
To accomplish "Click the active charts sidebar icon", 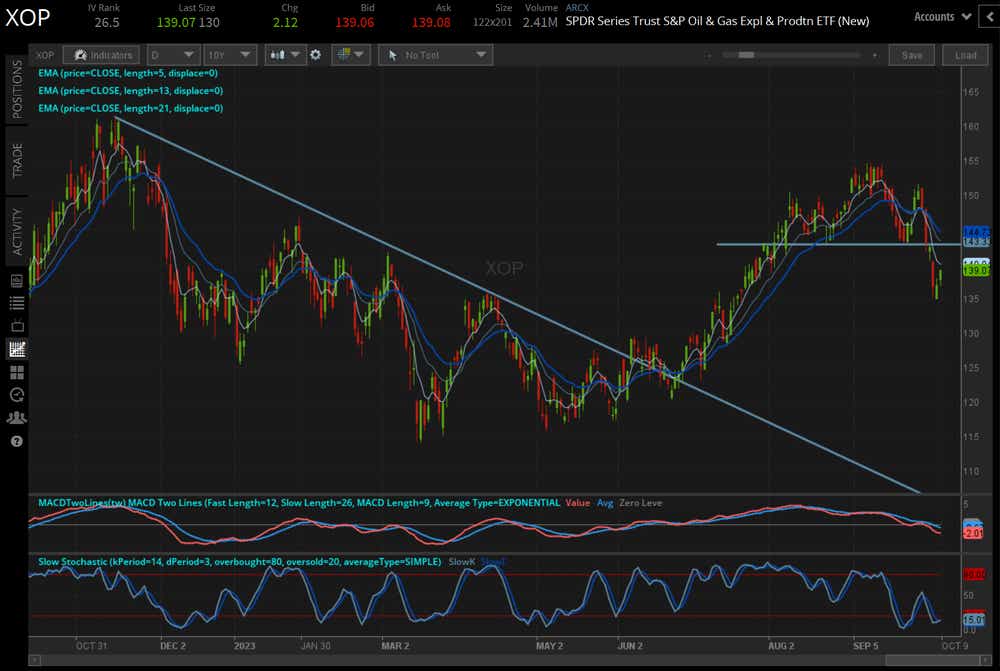I will pyautogui.click(x=17, y=349).
